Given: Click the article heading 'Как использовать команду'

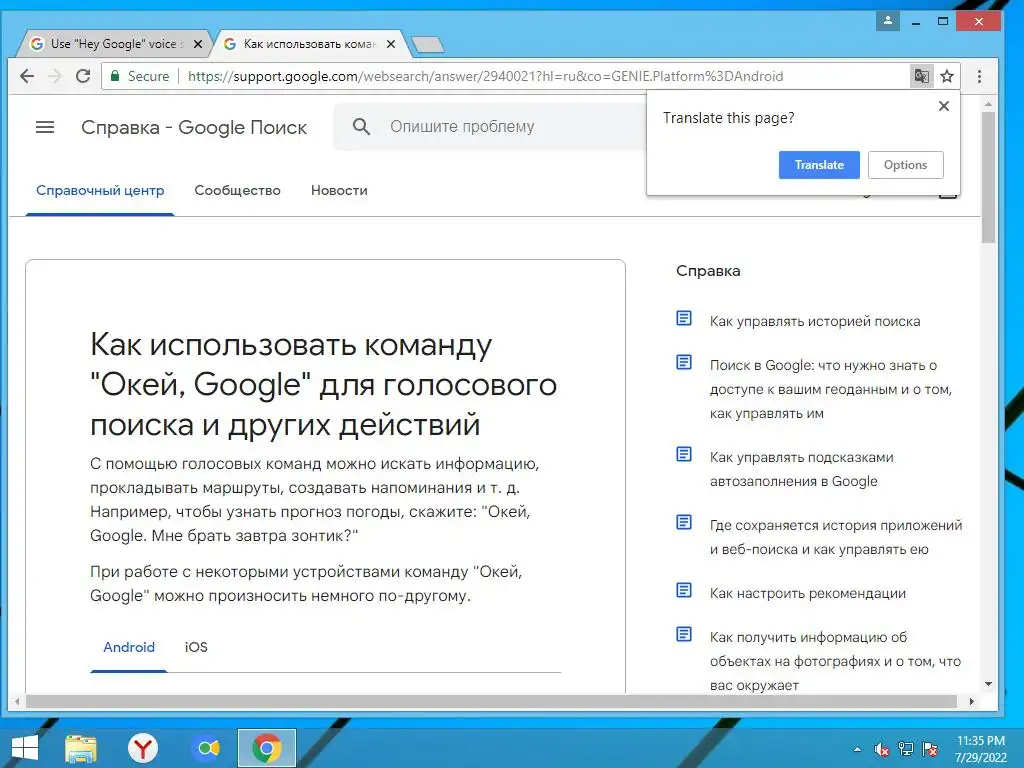Looking at the screenshot, I should 323,384.
